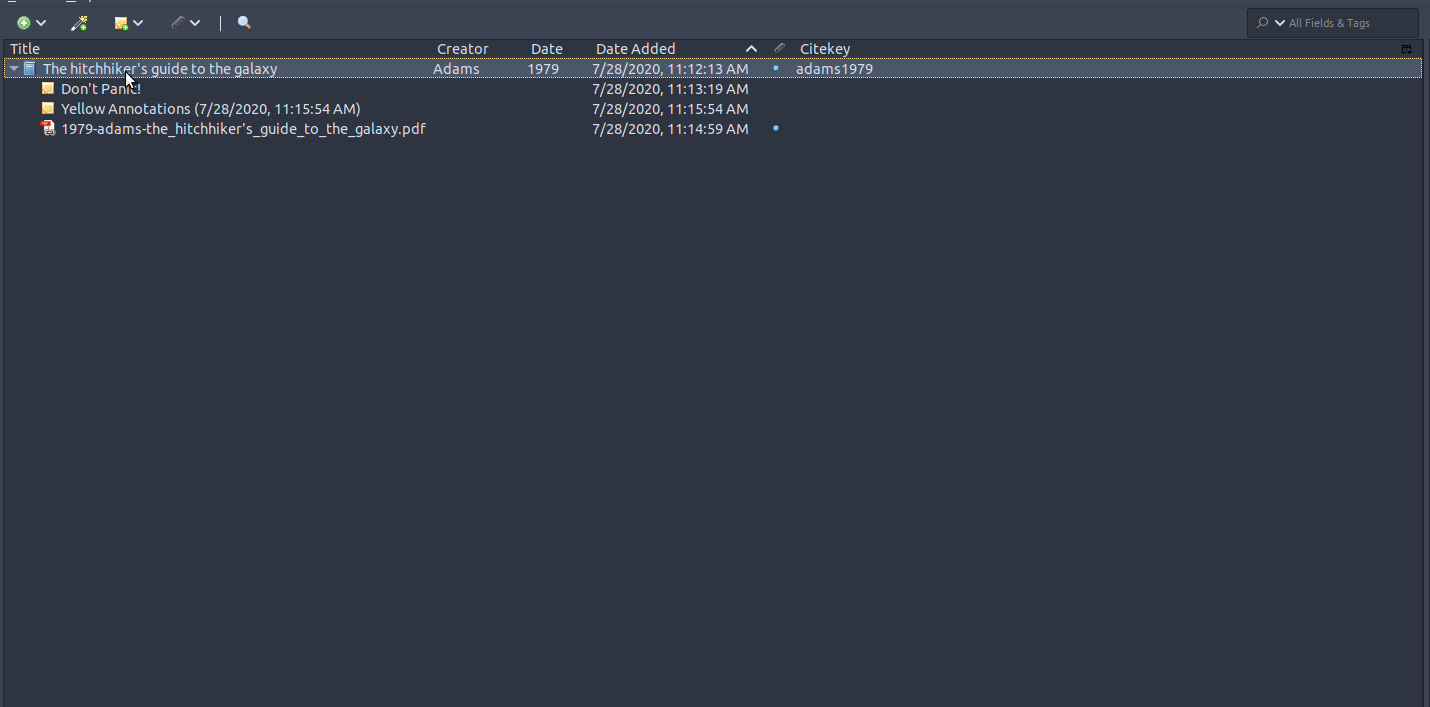Open the New Note yellow note button

point(121,23)
